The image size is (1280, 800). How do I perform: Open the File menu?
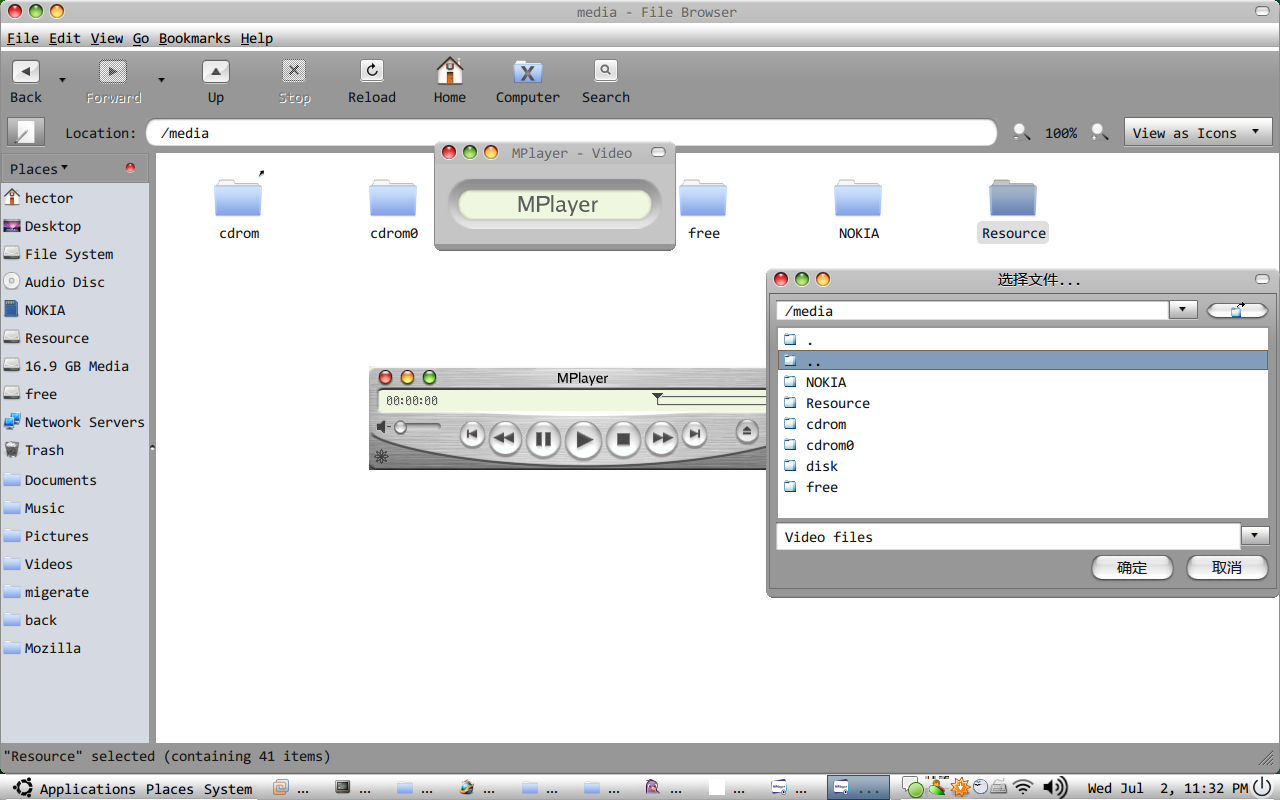coord(23,38)
